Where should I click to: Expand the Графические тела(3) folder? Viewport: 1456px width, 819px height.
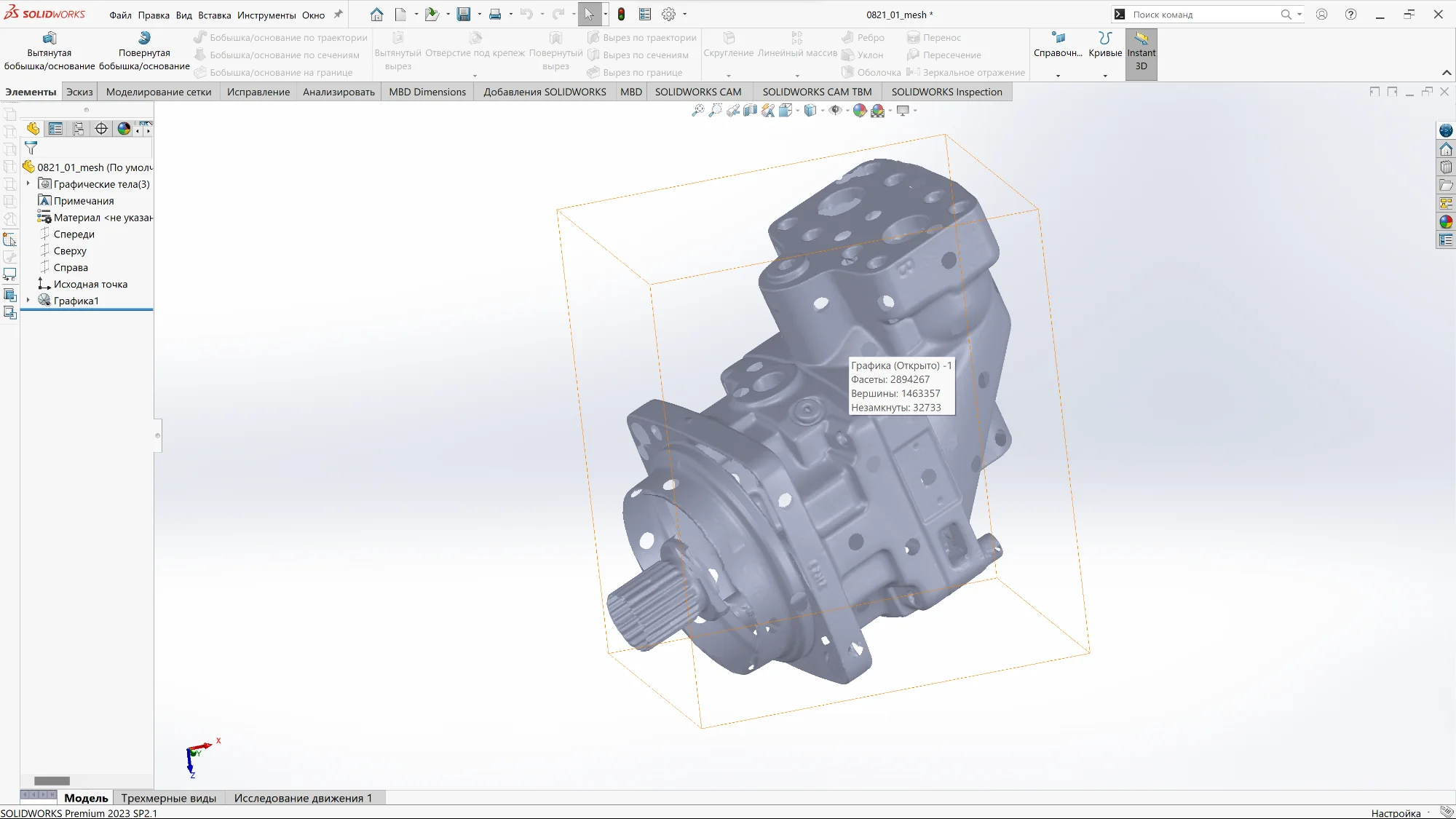tap(28, 183)
